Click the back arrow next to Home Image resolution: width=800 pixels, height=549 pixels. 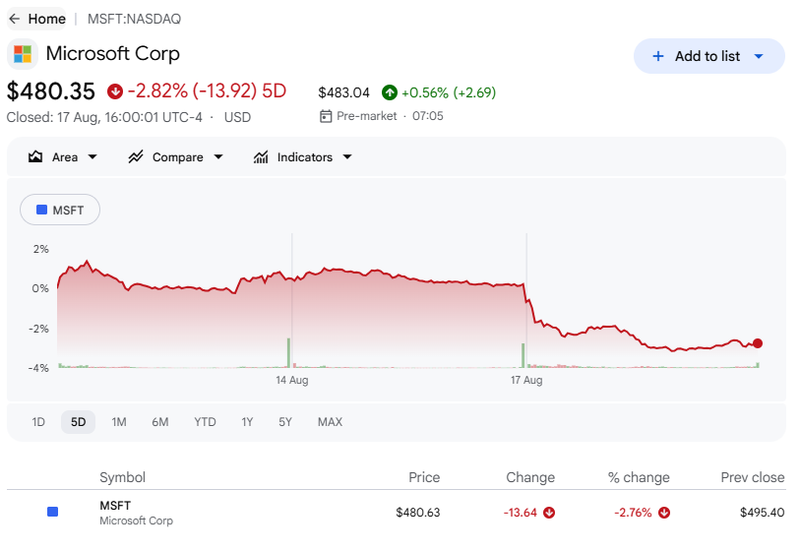pyautogui.click(x=14, y=19)
